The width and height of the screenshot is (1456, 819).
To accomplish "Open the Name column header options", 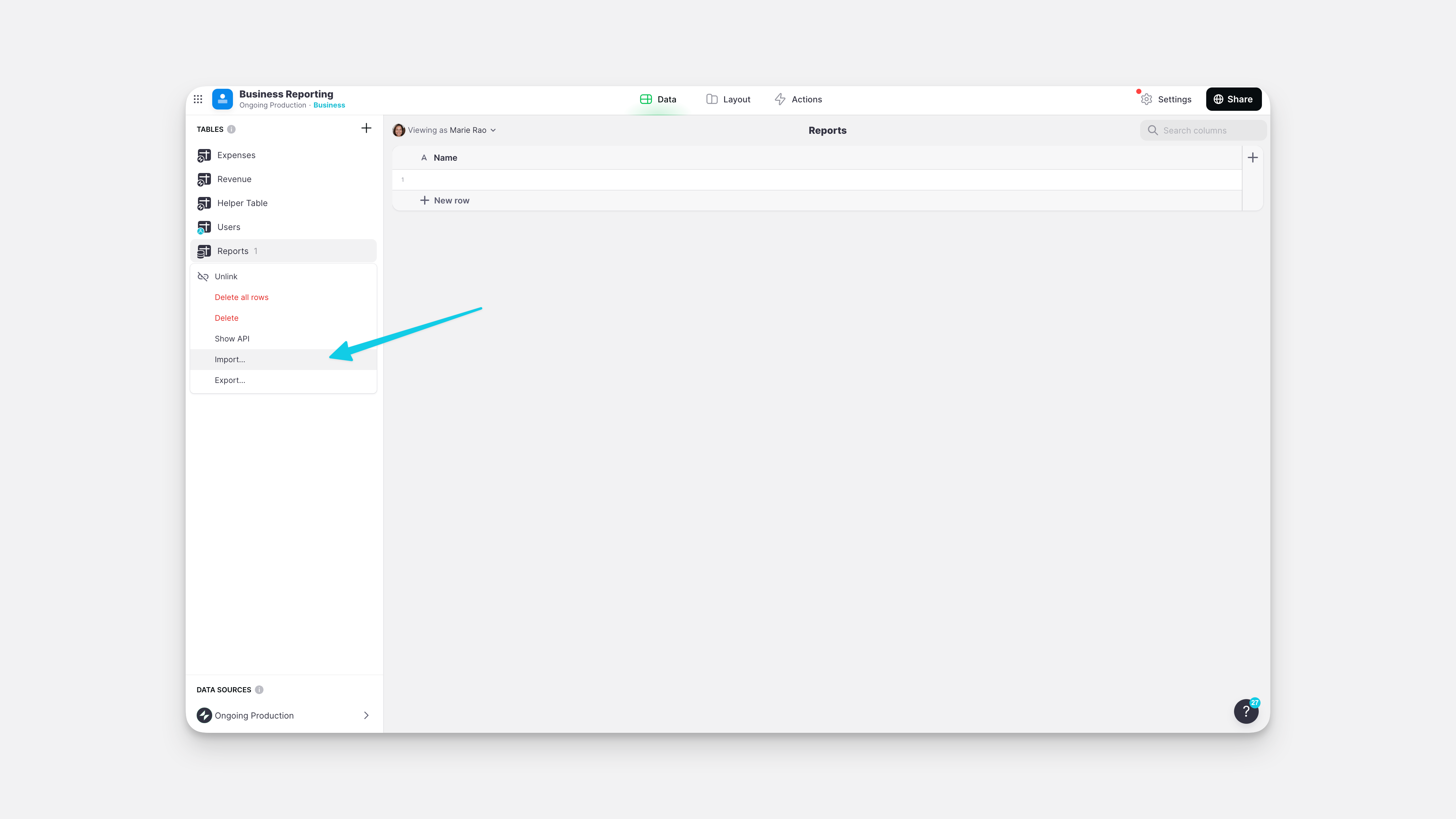I will (x=445, y=158).
